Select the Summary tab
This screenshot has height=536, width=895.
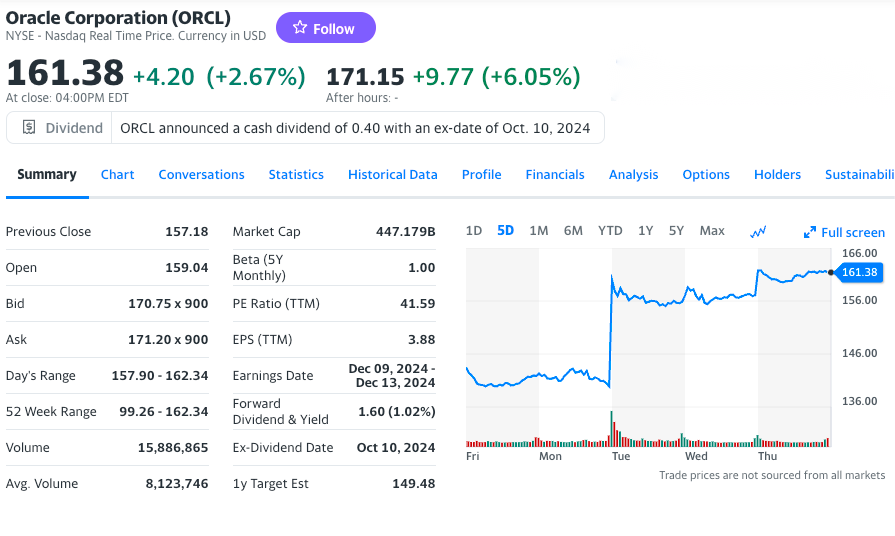tap(47, 175)
